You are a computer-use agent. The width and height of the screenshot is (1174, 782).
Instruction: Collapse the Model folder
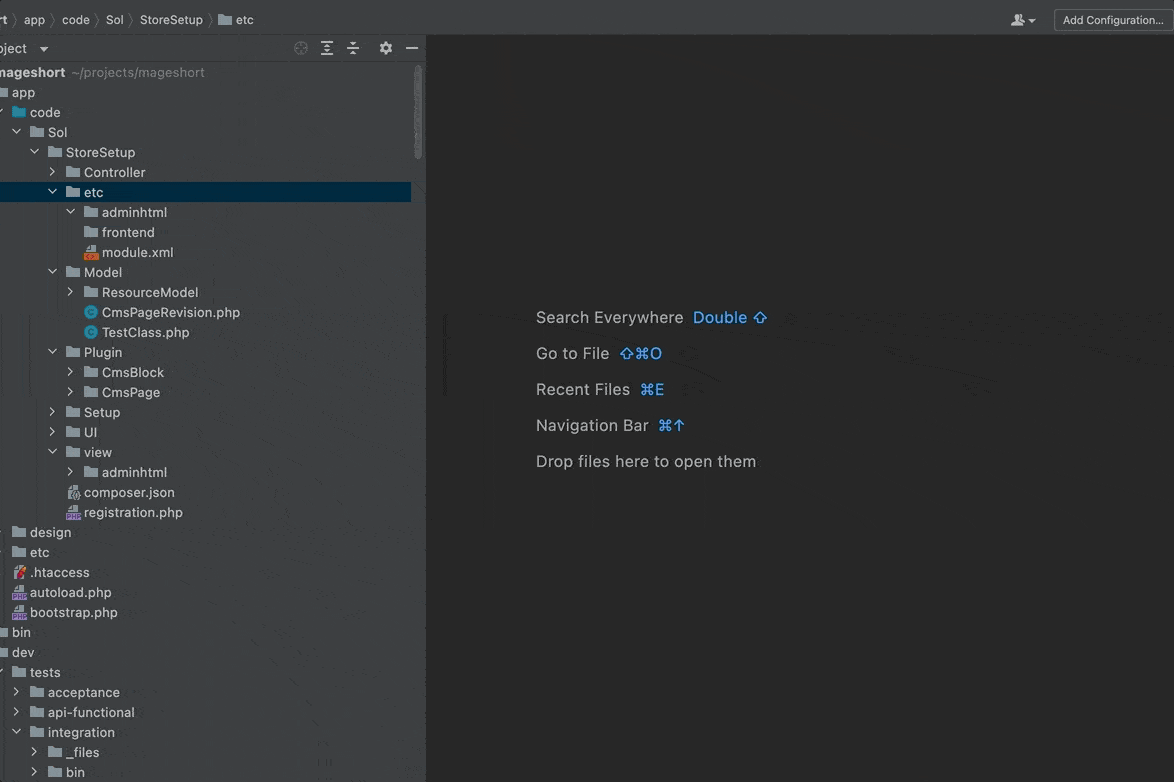(x=53, y=272)
